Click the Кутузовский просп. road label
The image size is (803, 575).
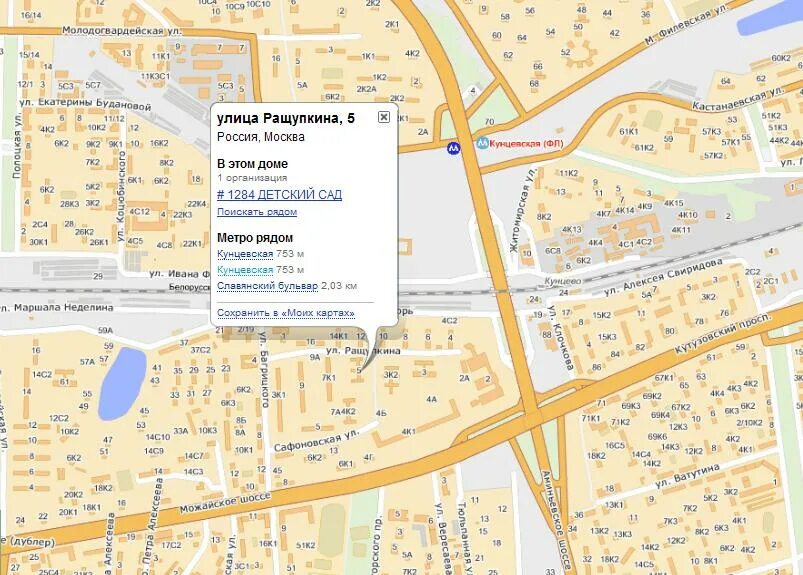pyautogui.click(x=723, y=333)
